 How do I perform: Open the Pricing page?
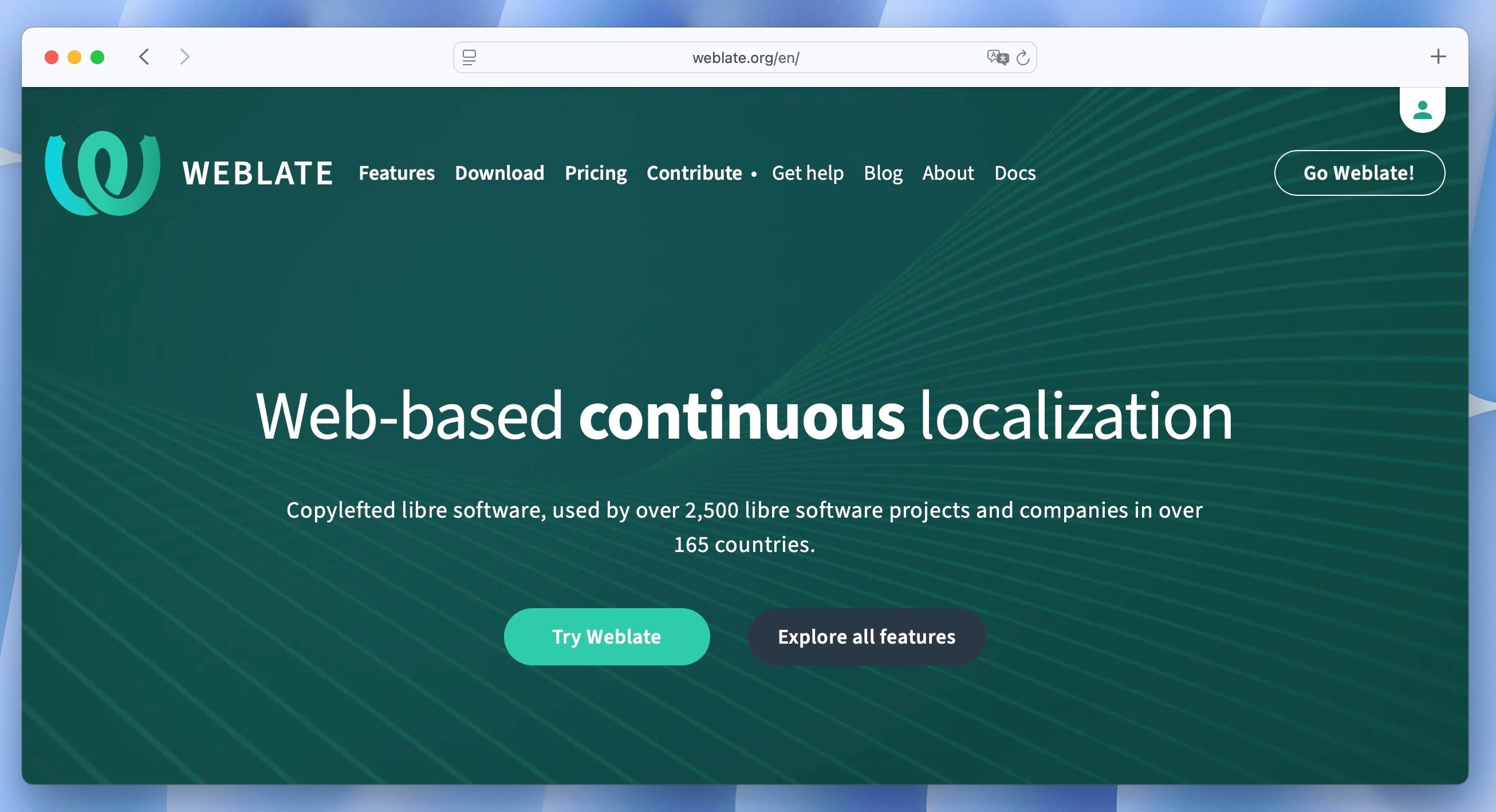[596, 173]
